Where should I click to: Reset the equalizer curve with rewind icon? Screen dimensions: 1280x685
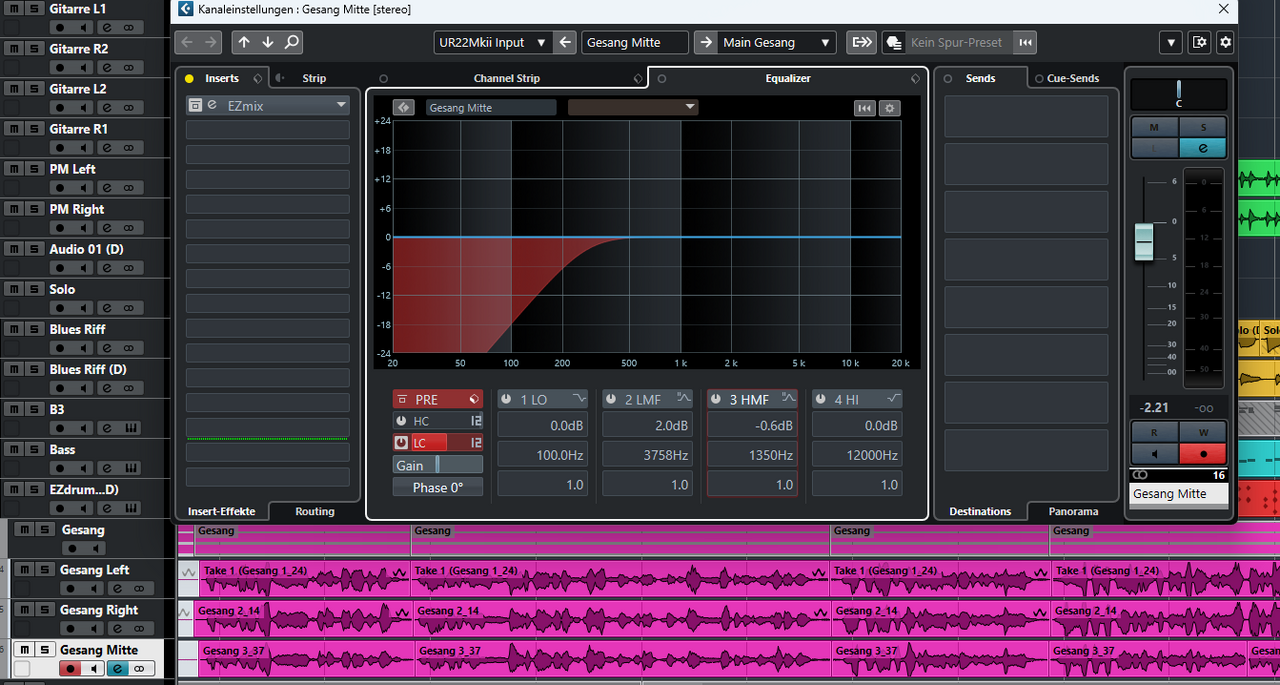click(x=864, y=108)
